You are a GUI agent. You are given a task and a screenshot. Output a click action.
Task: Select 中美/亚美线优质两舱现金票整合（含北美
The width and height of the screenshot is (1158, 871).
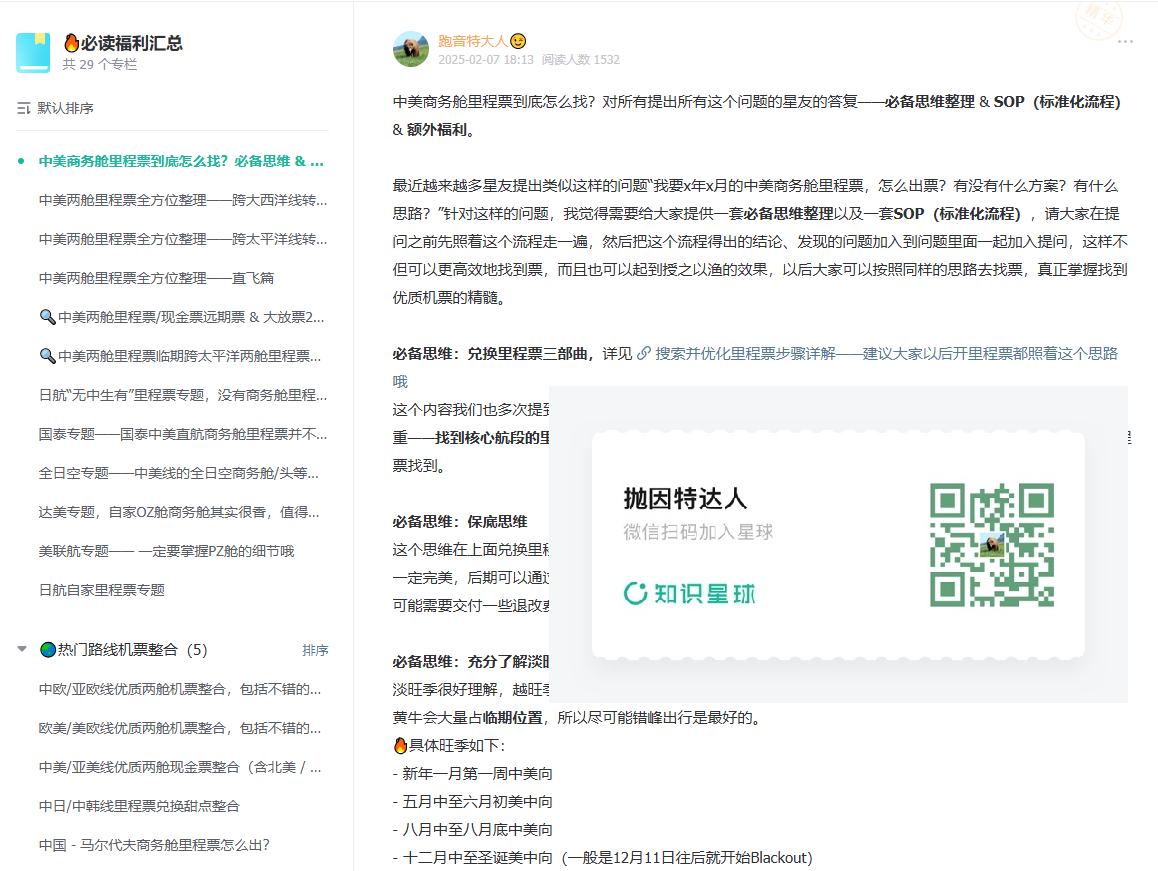point(179,768)
